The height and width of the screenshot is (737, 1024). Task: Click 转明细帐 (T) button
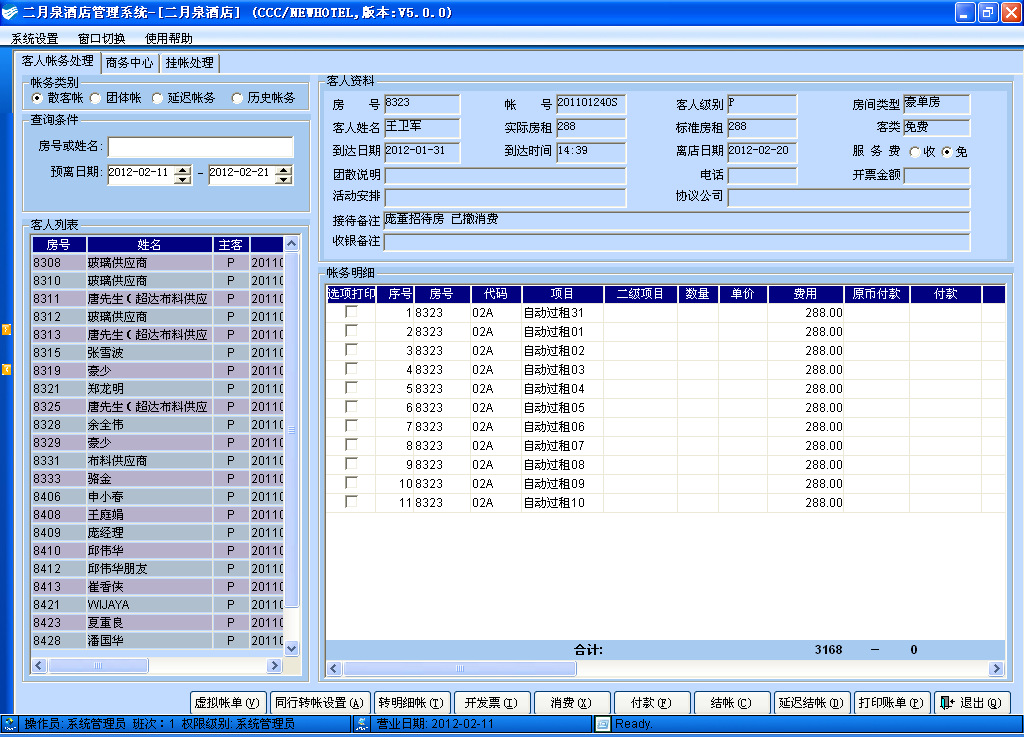[411, 703]
